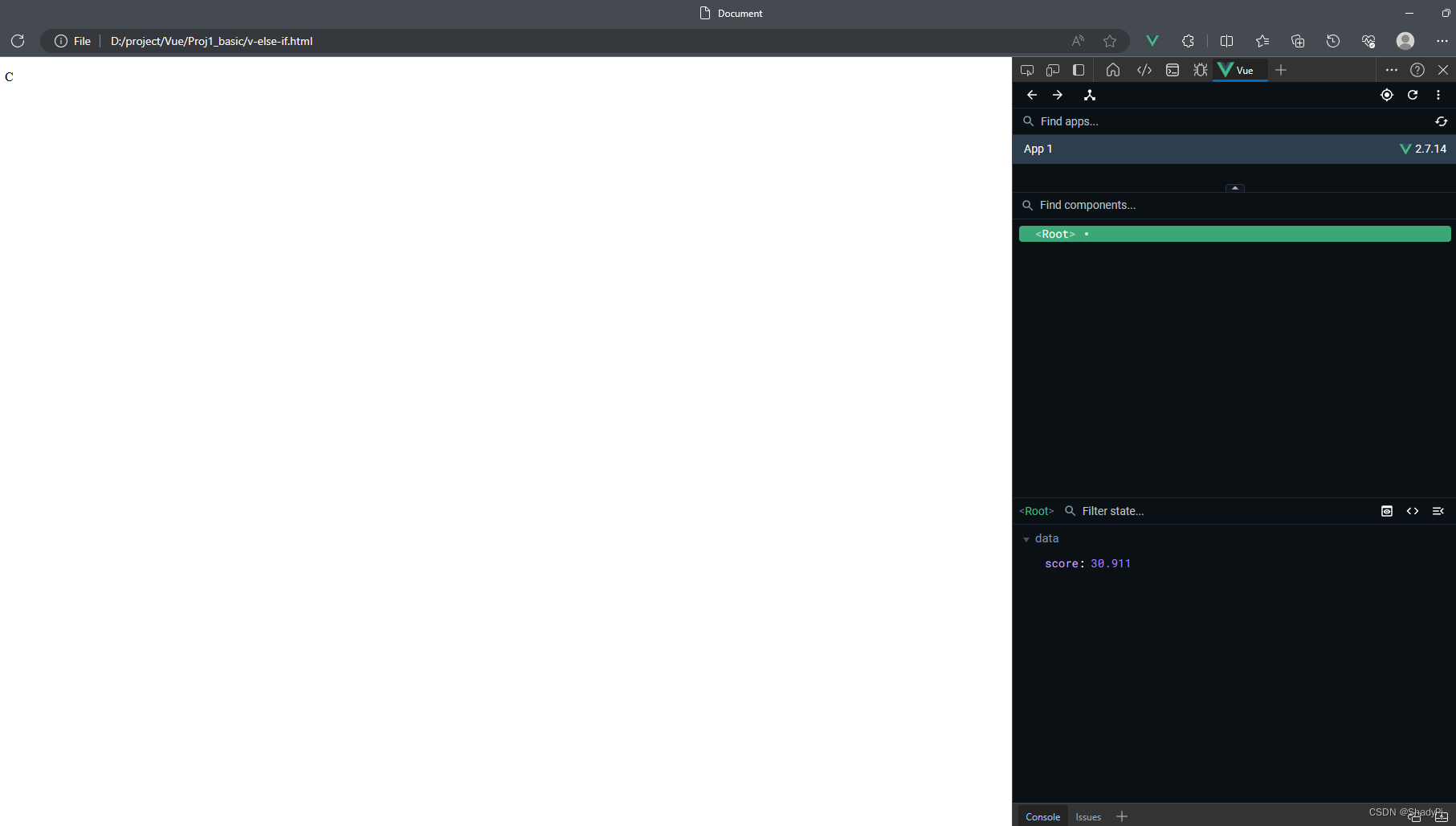This screenshot has height=826, width=1456.
Task: Toggle device emulation in DevTools
Action: pos(1053,70)
